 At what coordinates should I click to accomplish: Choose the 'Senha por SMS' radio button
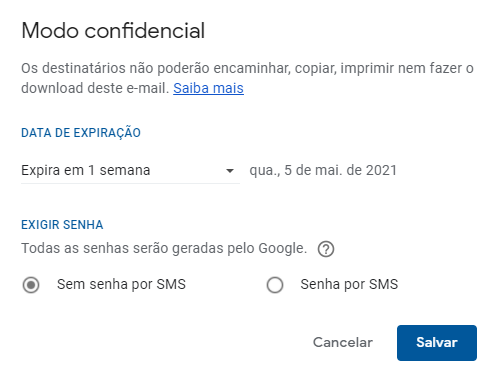click(x=275, y=285)
